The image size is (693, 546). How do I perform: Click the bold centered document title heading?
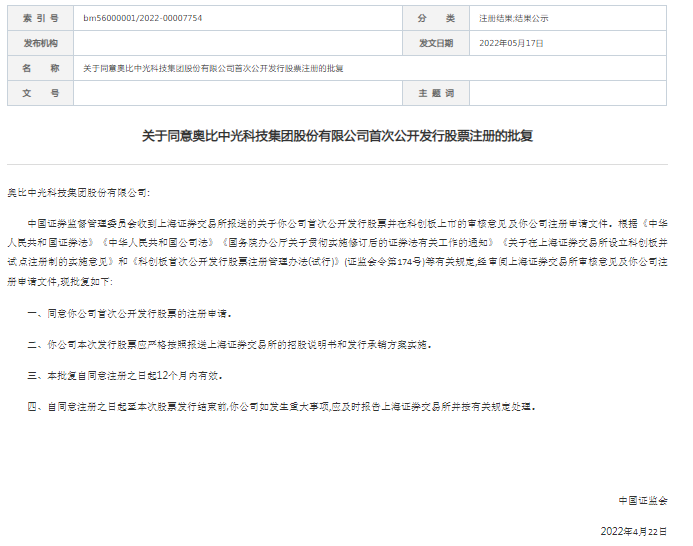[337, 136]
